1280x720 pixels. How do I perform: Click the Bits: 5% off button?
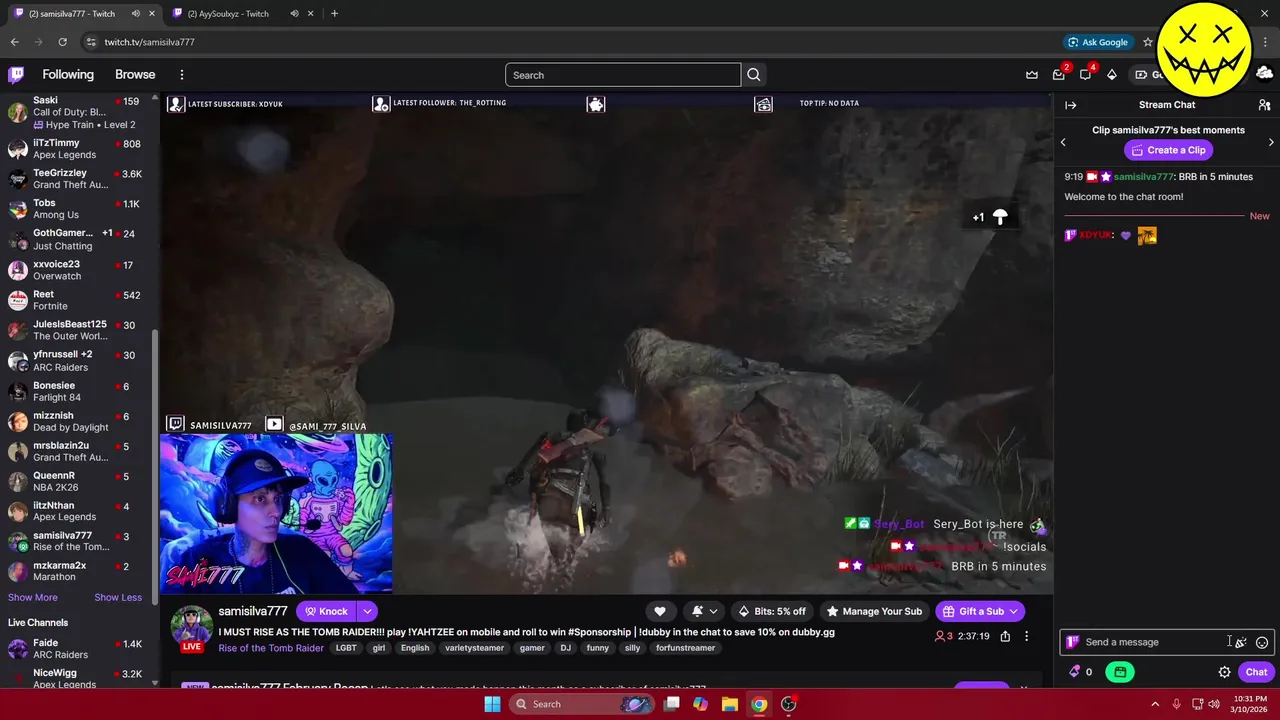(x=772, y=611)
